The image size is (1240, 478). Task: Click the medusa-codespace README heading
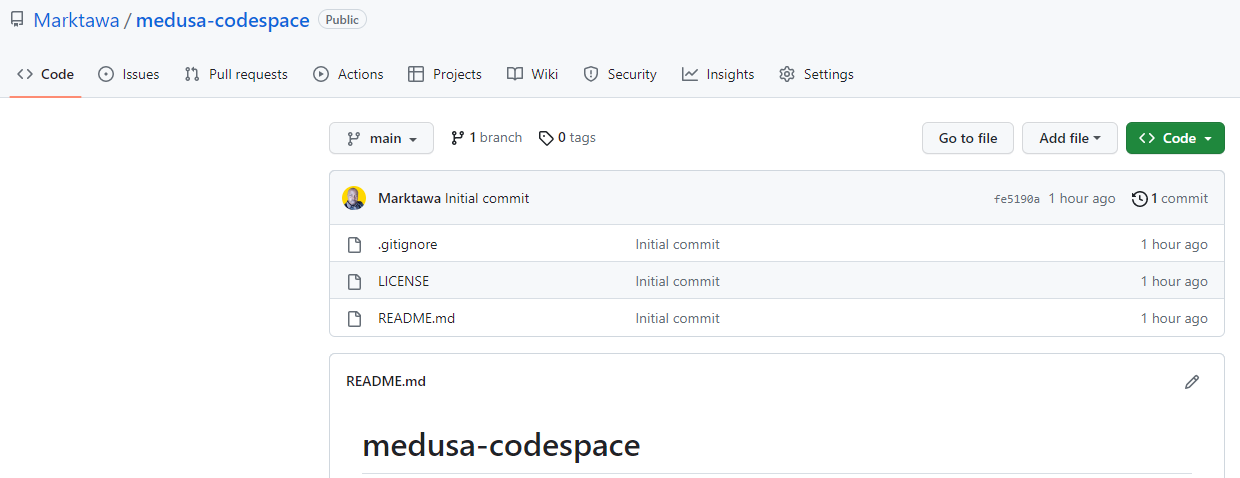tap(501, 445)
